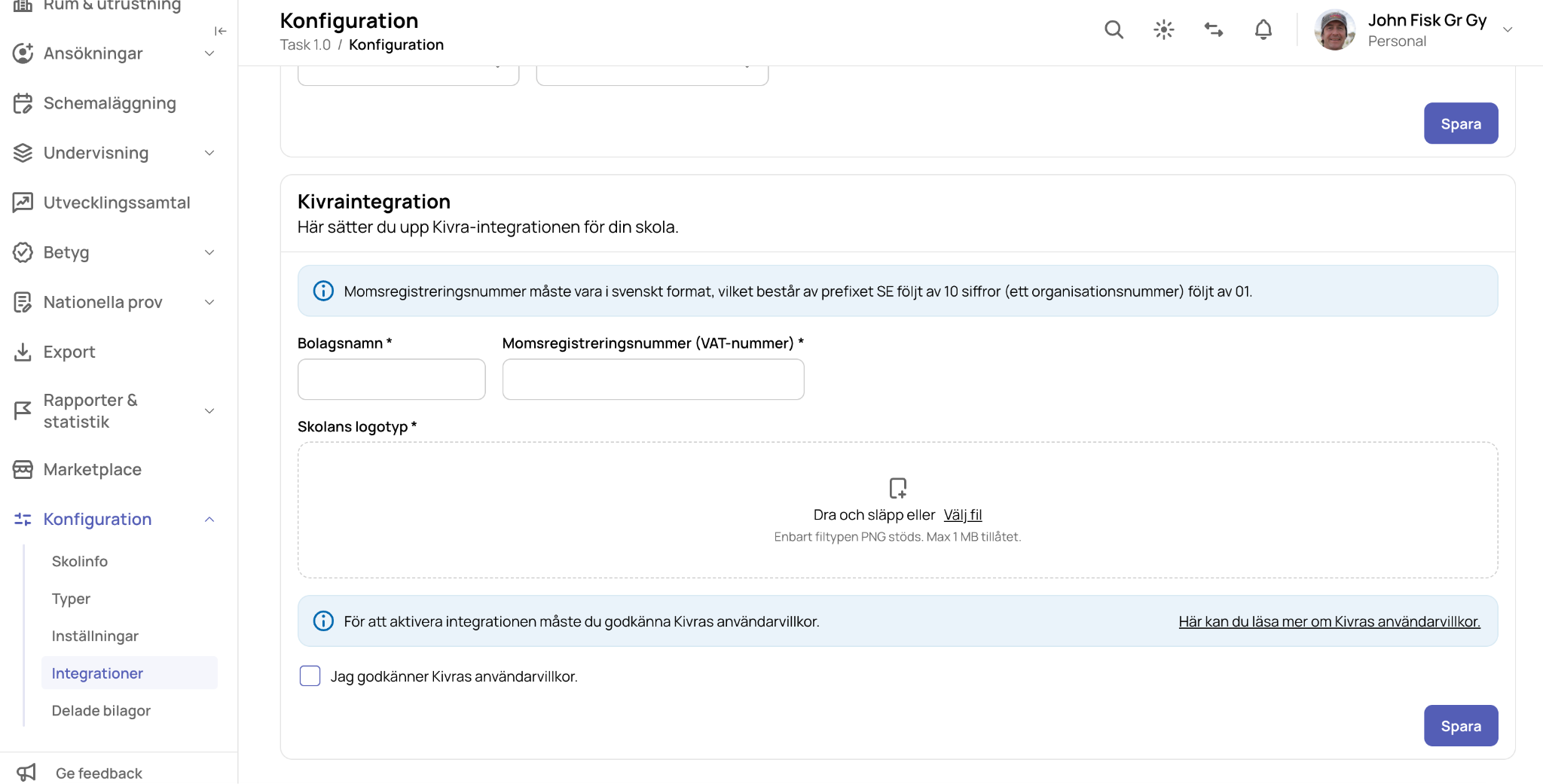The width and height of the screenshot is (1543, 784).
Task: Expand the Betyg section chevron
Action: click(209, 252)
